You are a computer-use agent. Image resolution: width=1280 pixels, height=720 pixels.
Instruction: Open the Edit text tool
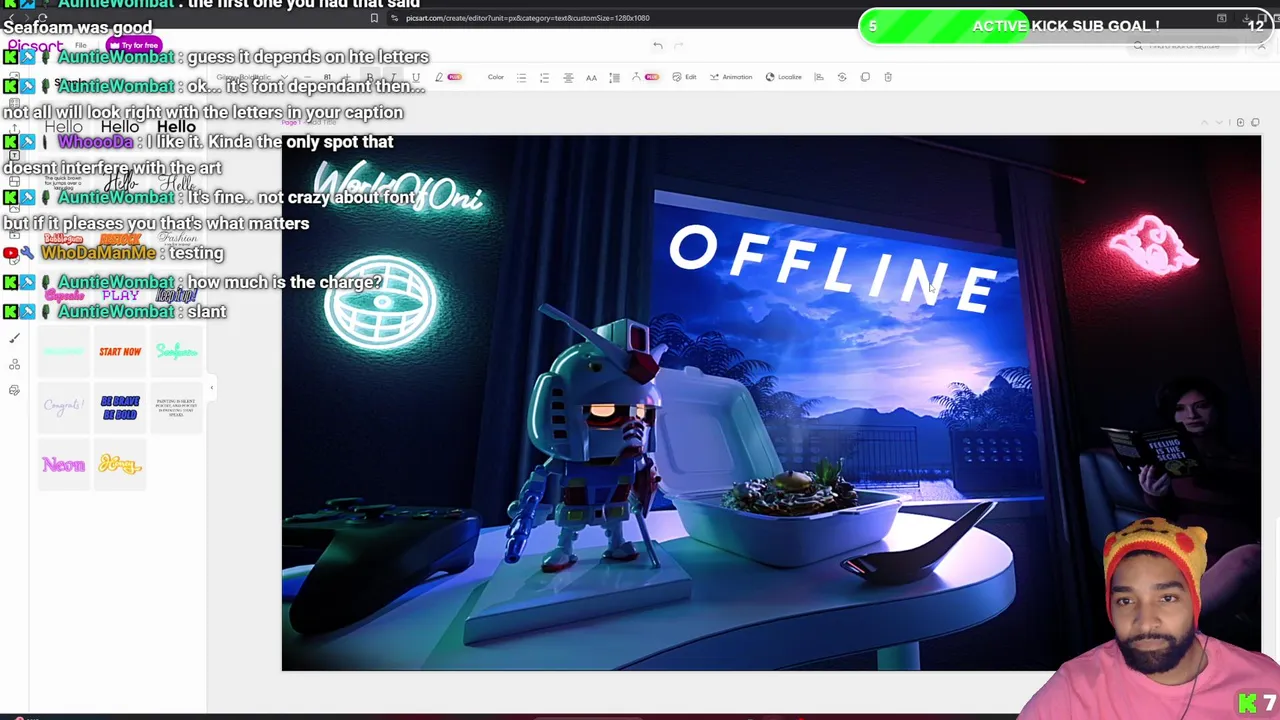point(684,77)
